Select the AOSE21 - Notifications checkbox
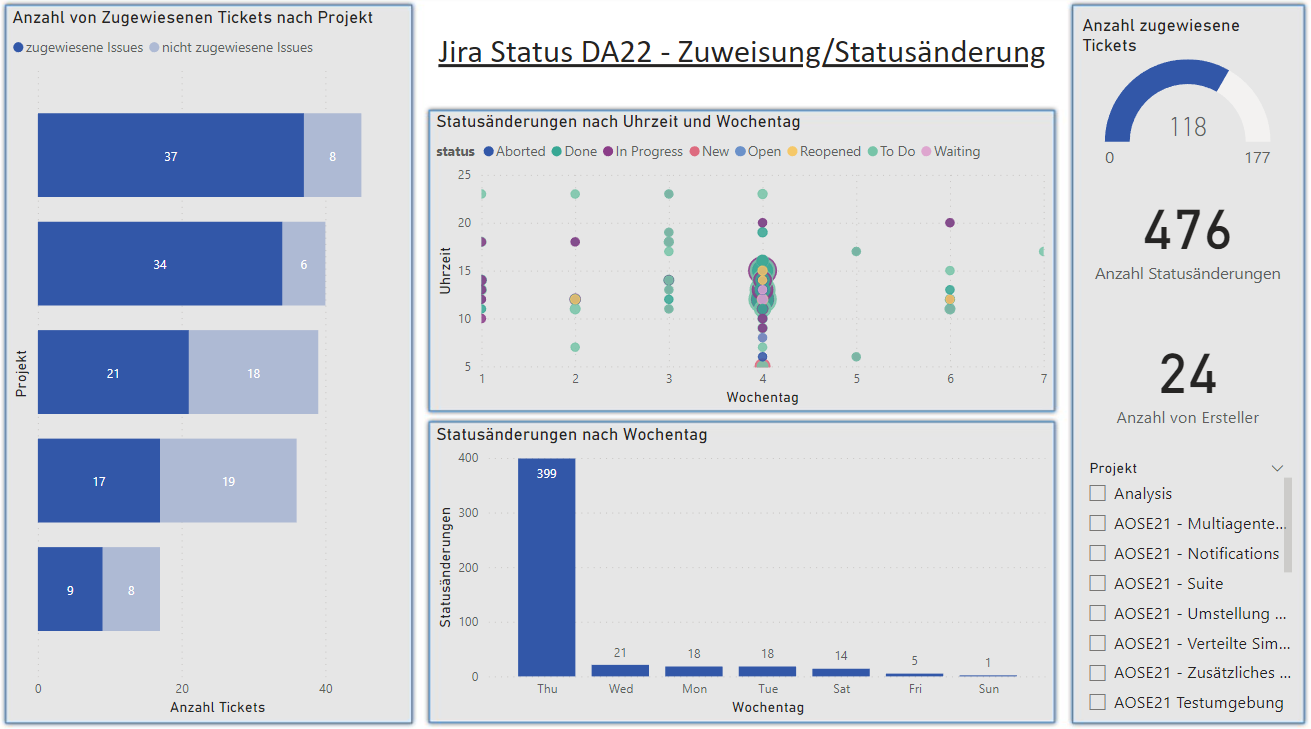The image size is (1311, 729). click(x=1098, y=553)
